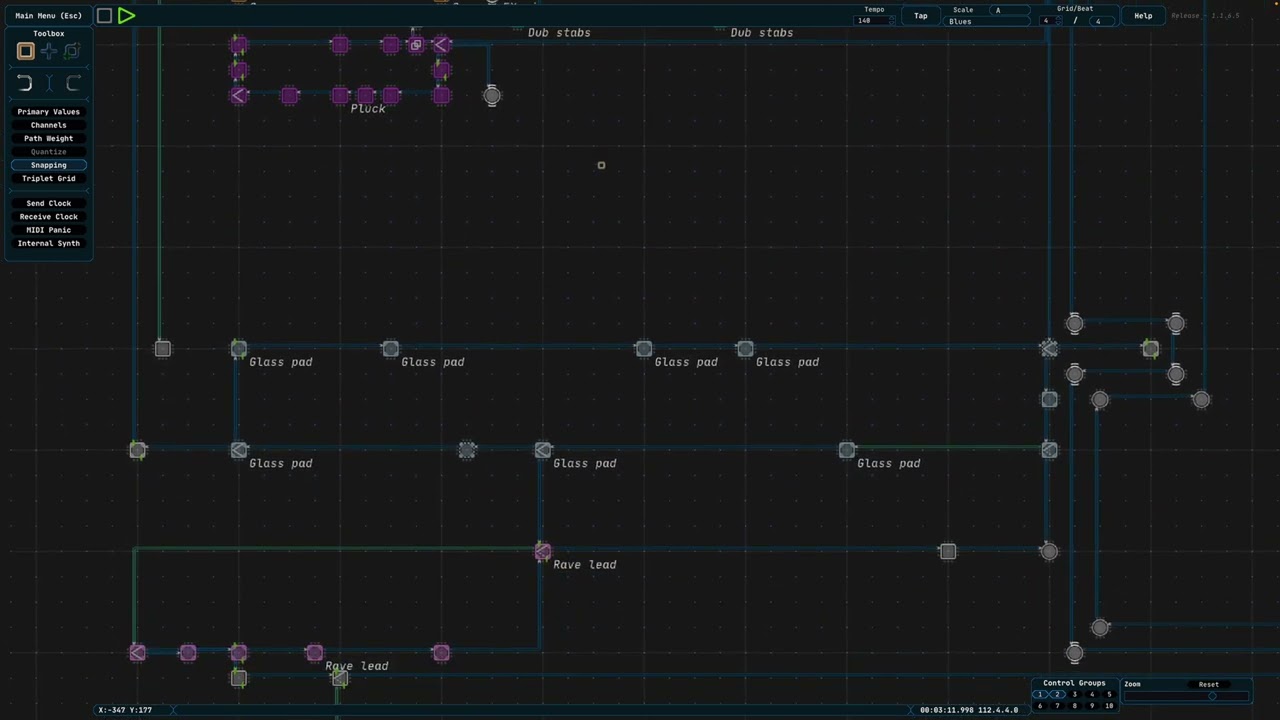Screen dimensions: 1280x720
Task: Toggle Control Group 3
Action: (1074, 694)
